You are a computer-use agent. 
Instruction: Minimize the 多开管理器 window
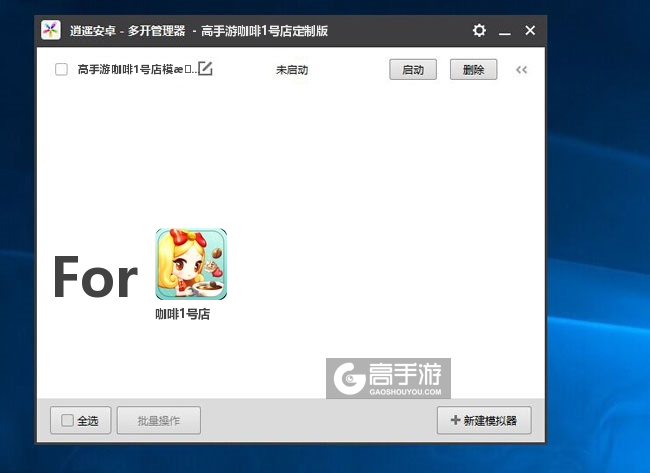(504, 31)
